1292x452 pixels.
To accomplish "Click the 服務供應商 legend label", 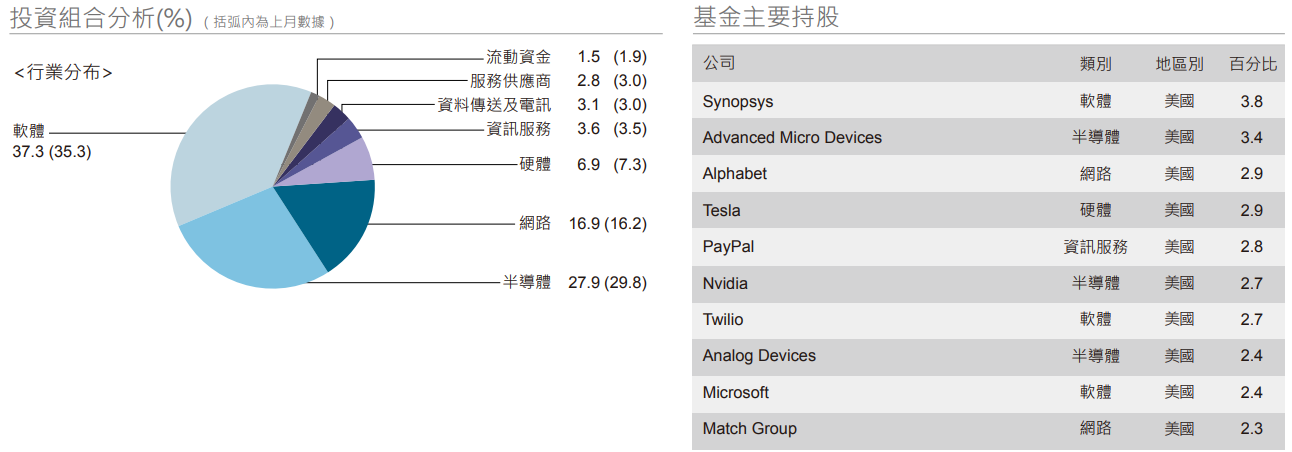I will pos(510,81).
